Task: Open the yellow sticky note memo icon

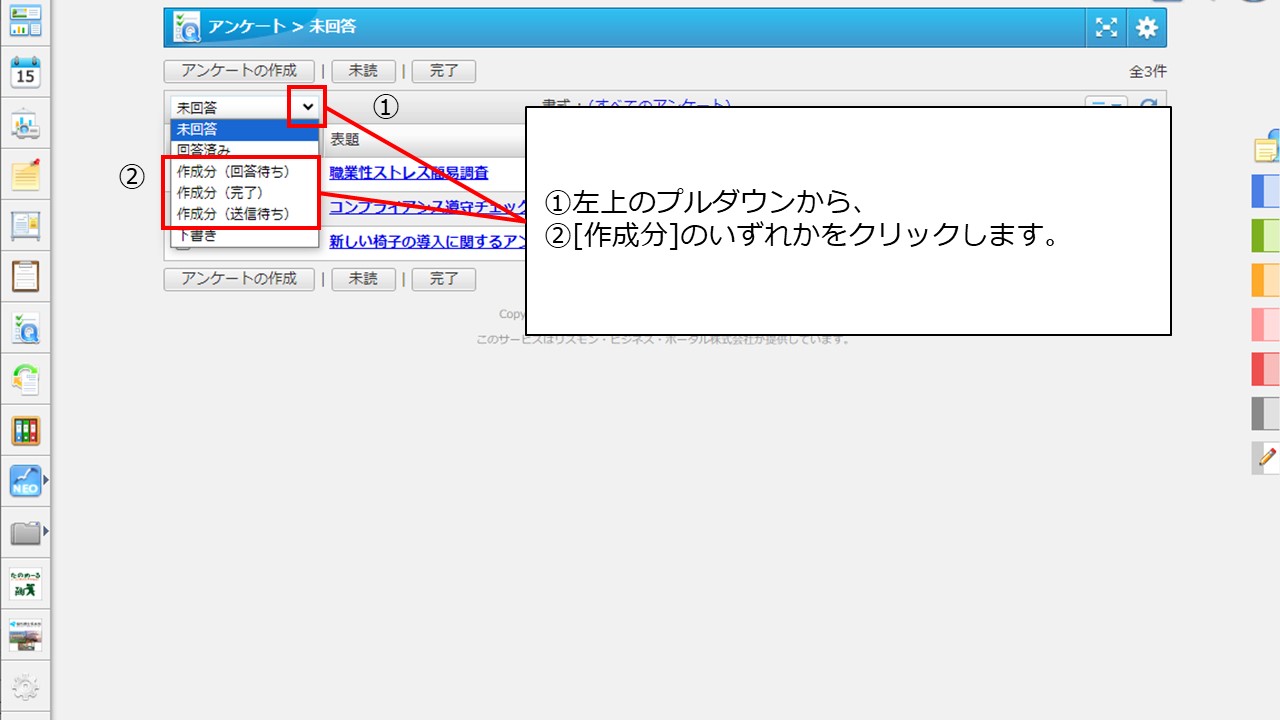Action: (25, 175)
